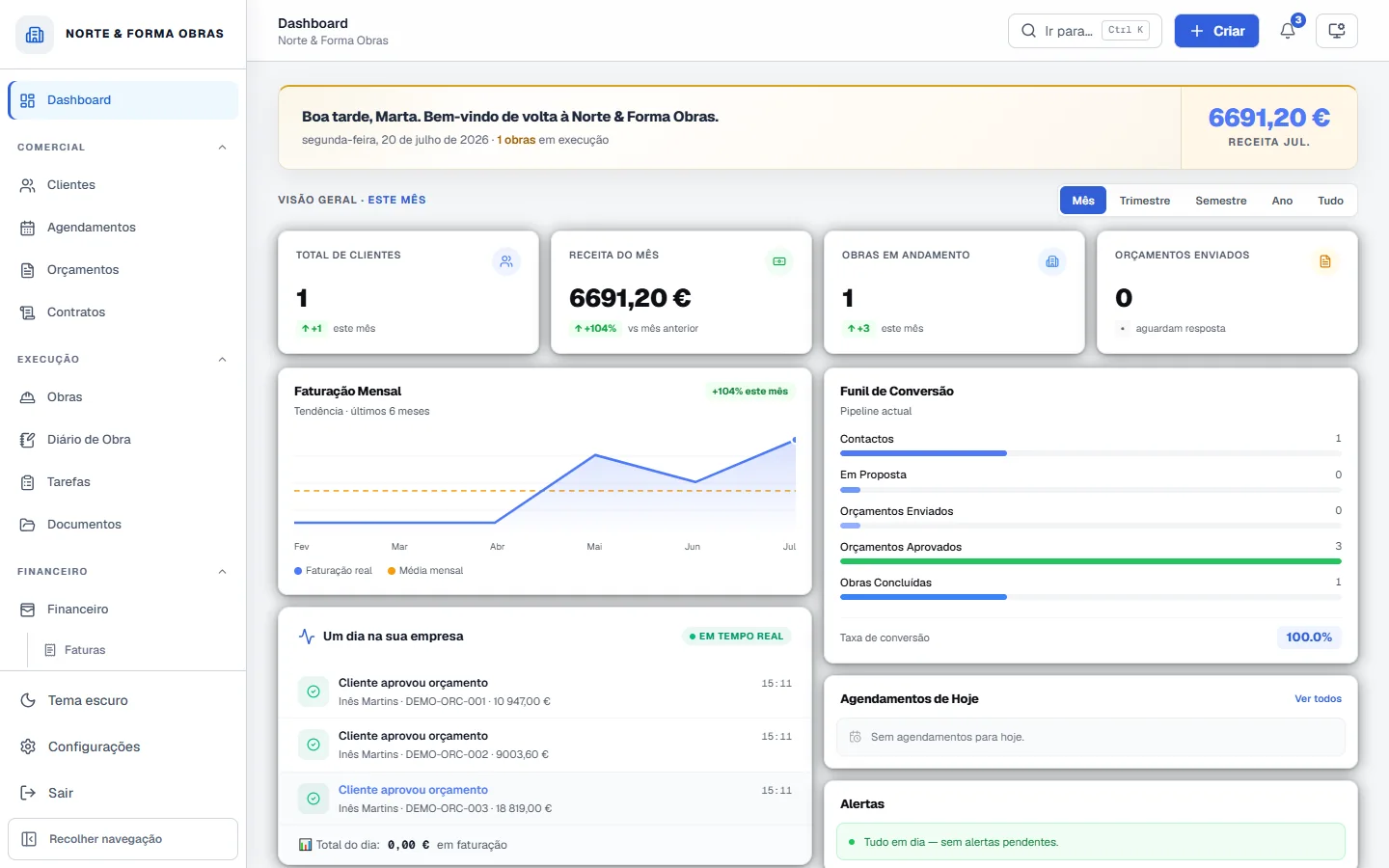Click 'aguardam resposta' text
The image size is (1389, 868).
coord(1181,329)
